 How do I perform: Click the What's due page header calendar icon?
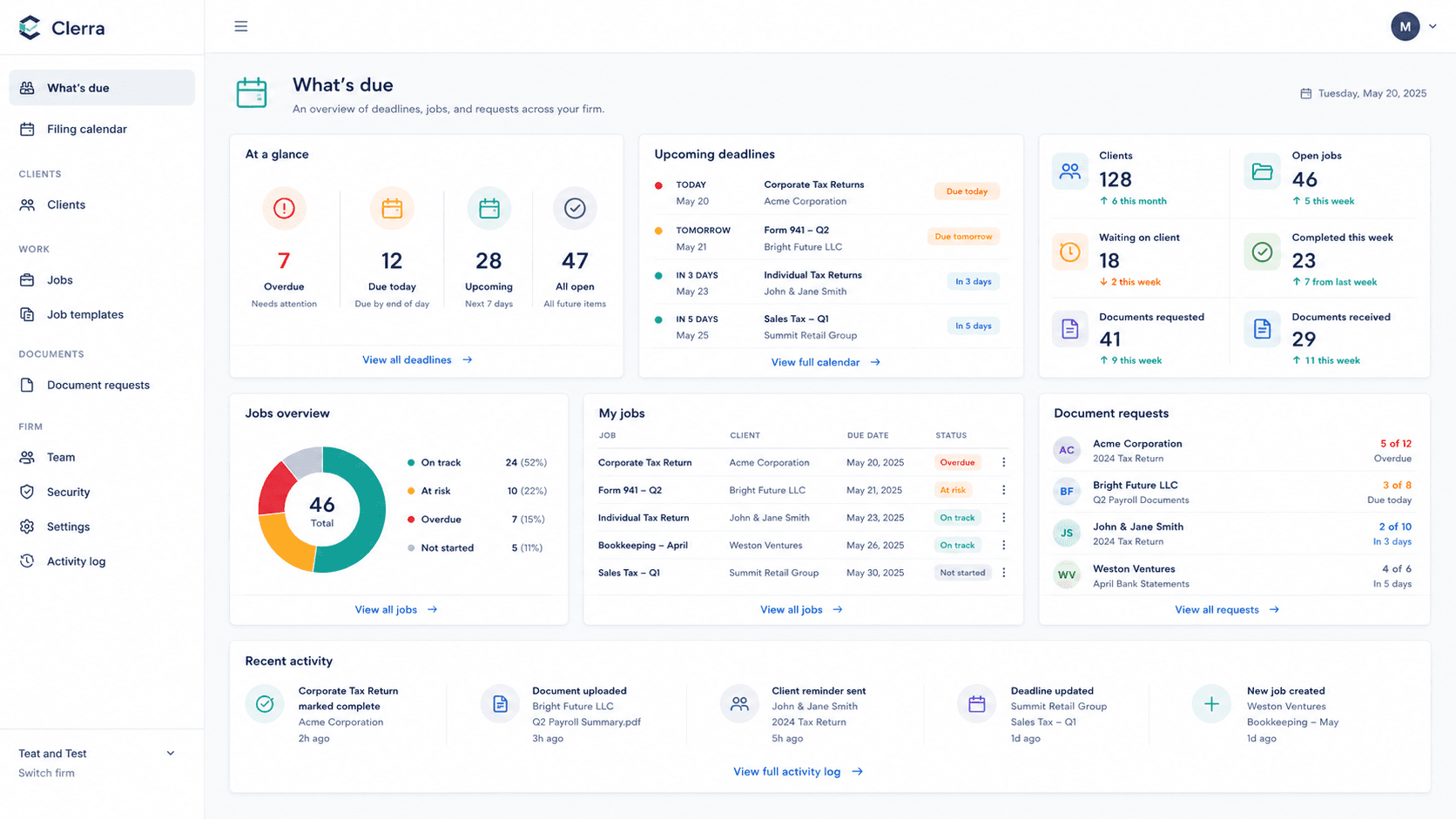(252, 93)
